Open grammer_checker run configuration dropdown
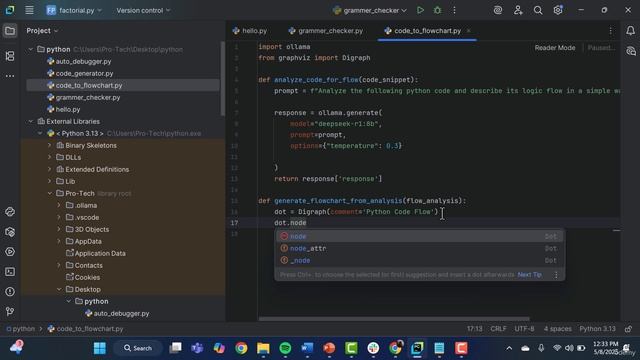The image size is (640, 360). tap(370, 10)
